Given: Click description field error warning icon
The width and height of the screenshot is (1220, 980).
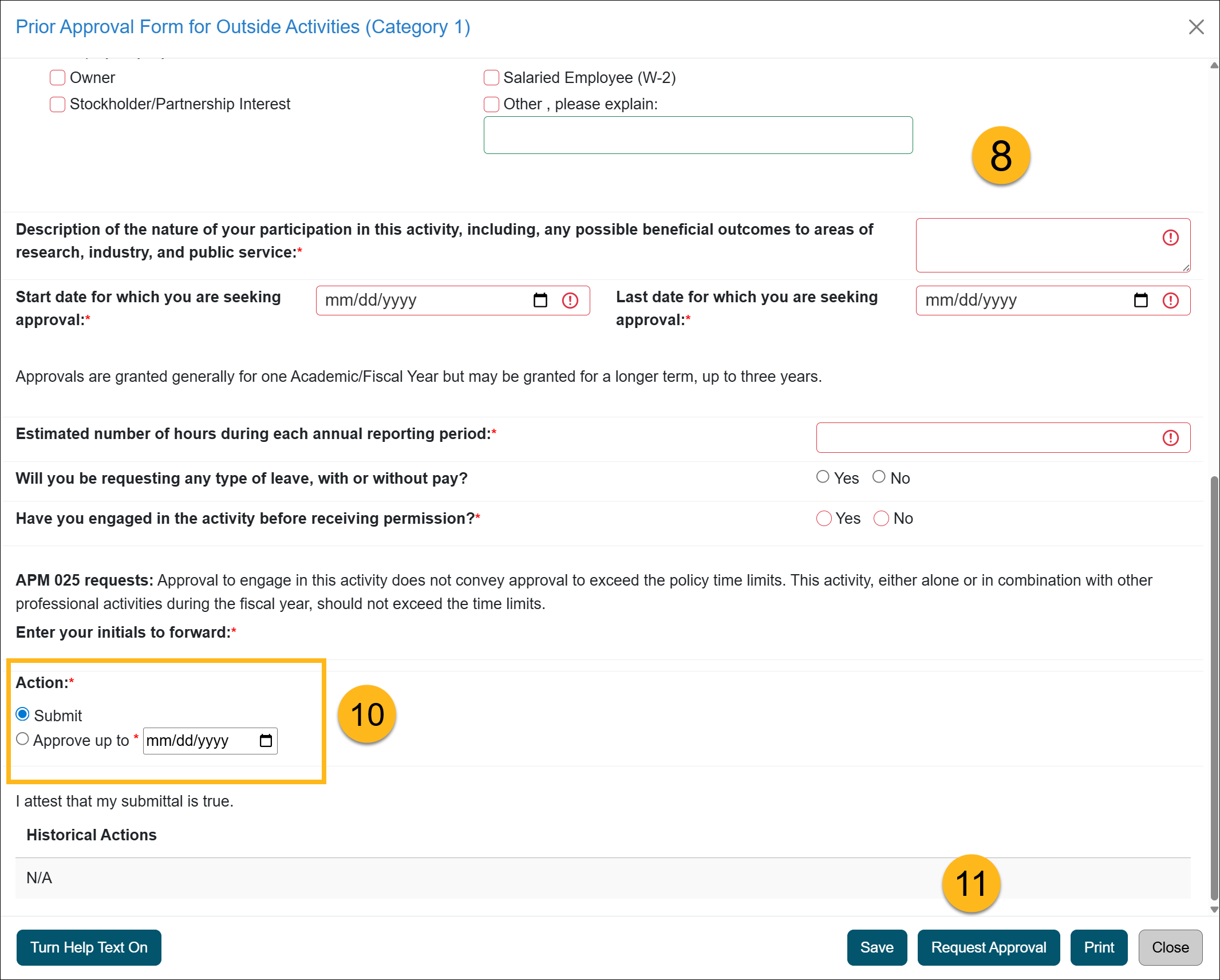Looking at the screenshot, I should (x=1170, y=238).
